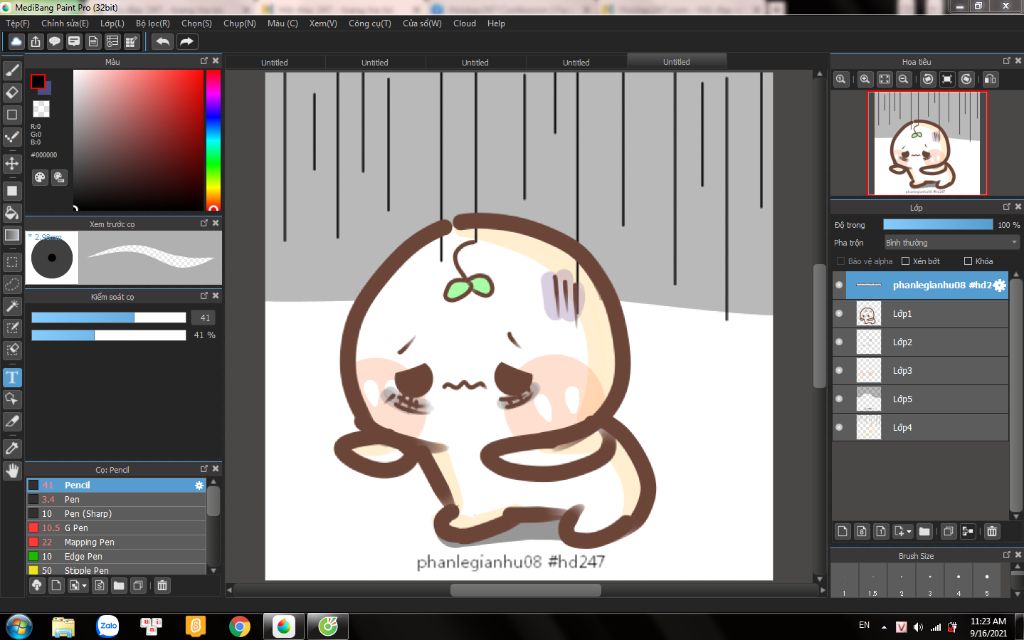
Task: Enable the Xén bớt checkbox
Action: click(906, 261)
